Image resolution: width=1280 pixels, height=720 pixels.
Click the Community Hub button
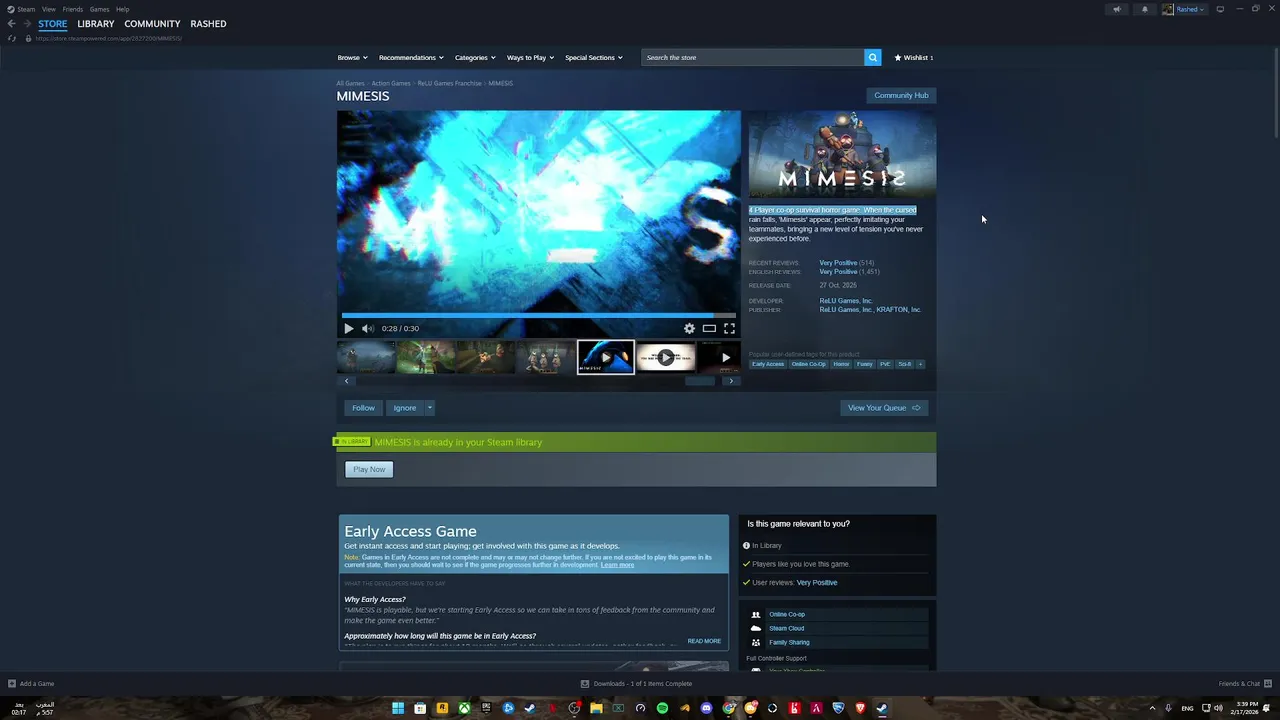click(x=901, y=95)
